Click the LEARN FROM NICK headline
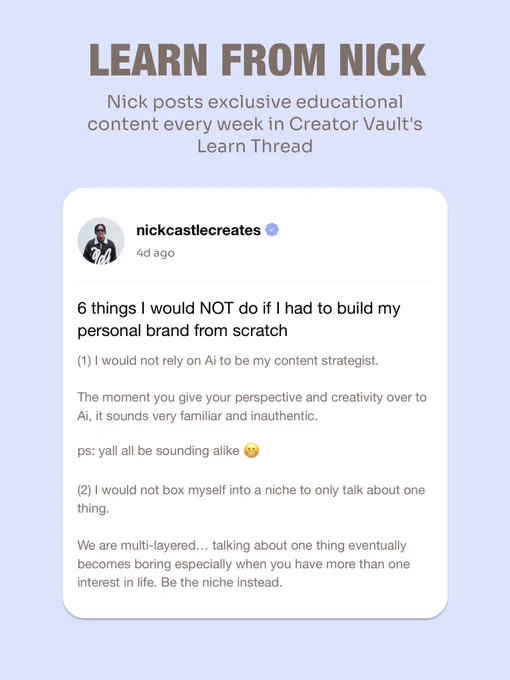The width and height of the screenshot is (510, 680). (258, 60)
